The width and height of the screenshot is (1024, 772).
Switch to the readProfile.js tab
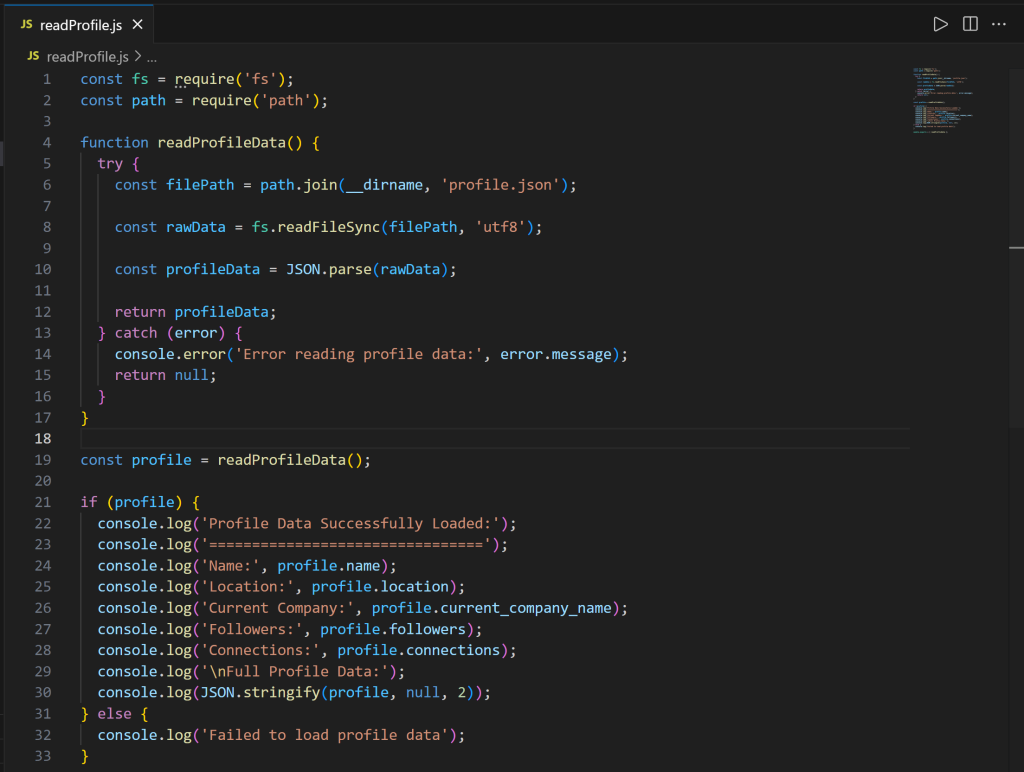point(80,24)
